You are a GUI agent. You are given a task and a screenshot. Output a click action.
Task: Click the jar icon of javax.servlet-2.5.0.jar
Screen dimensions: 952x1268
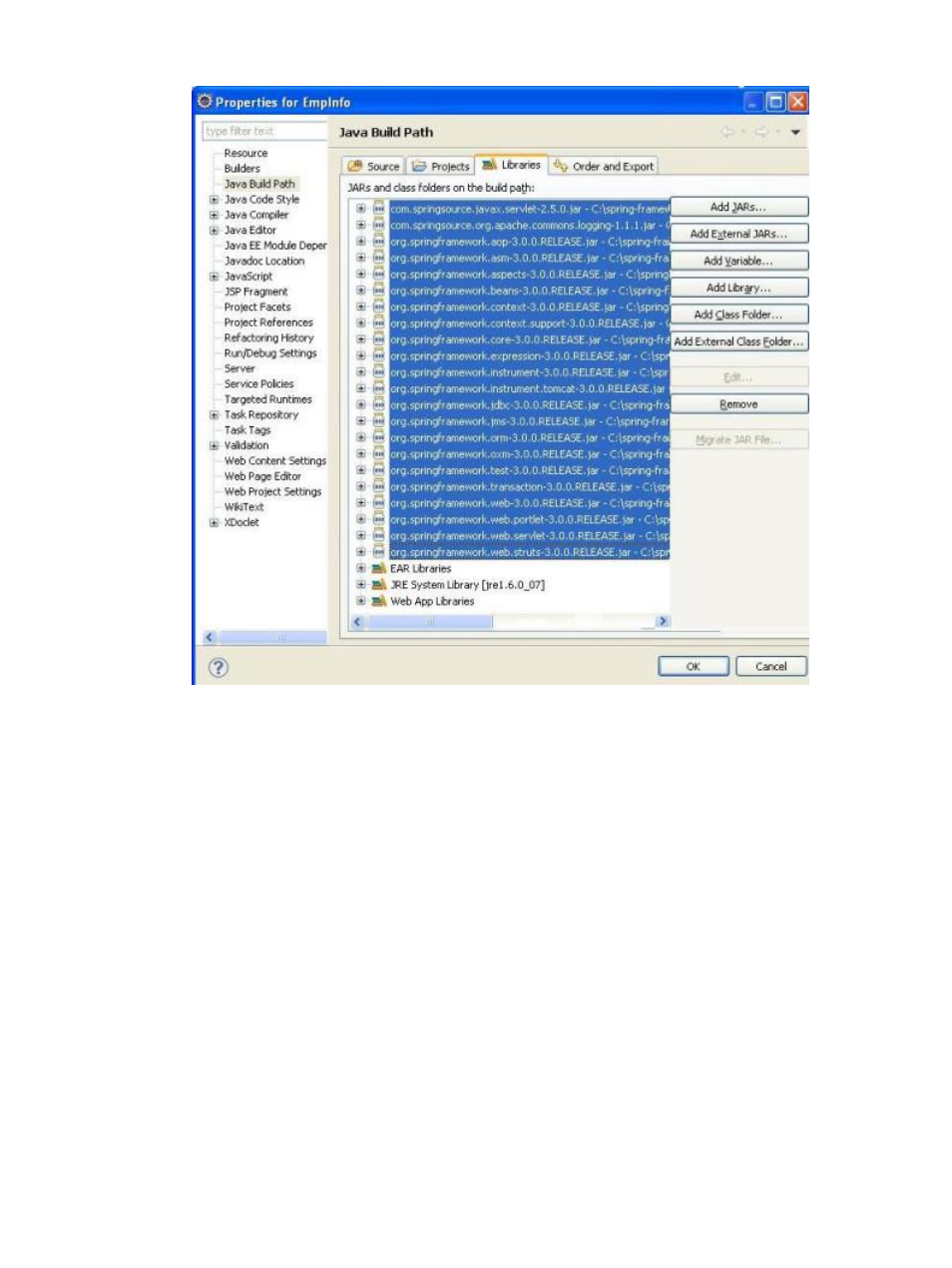pyautogui.click(x=378, y=209)
